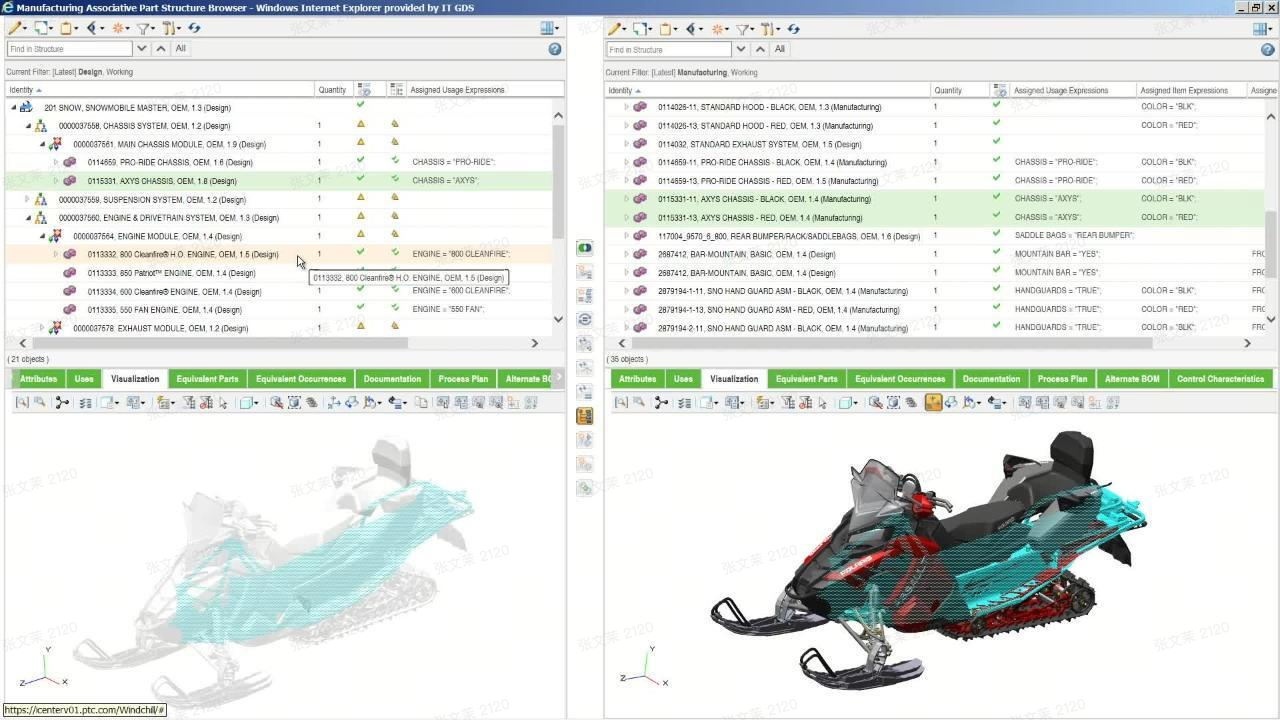Open the Attributes tab in left pane
Image resolution: width=1280 pixels, height=720 pixels.
tap(38, 379)
